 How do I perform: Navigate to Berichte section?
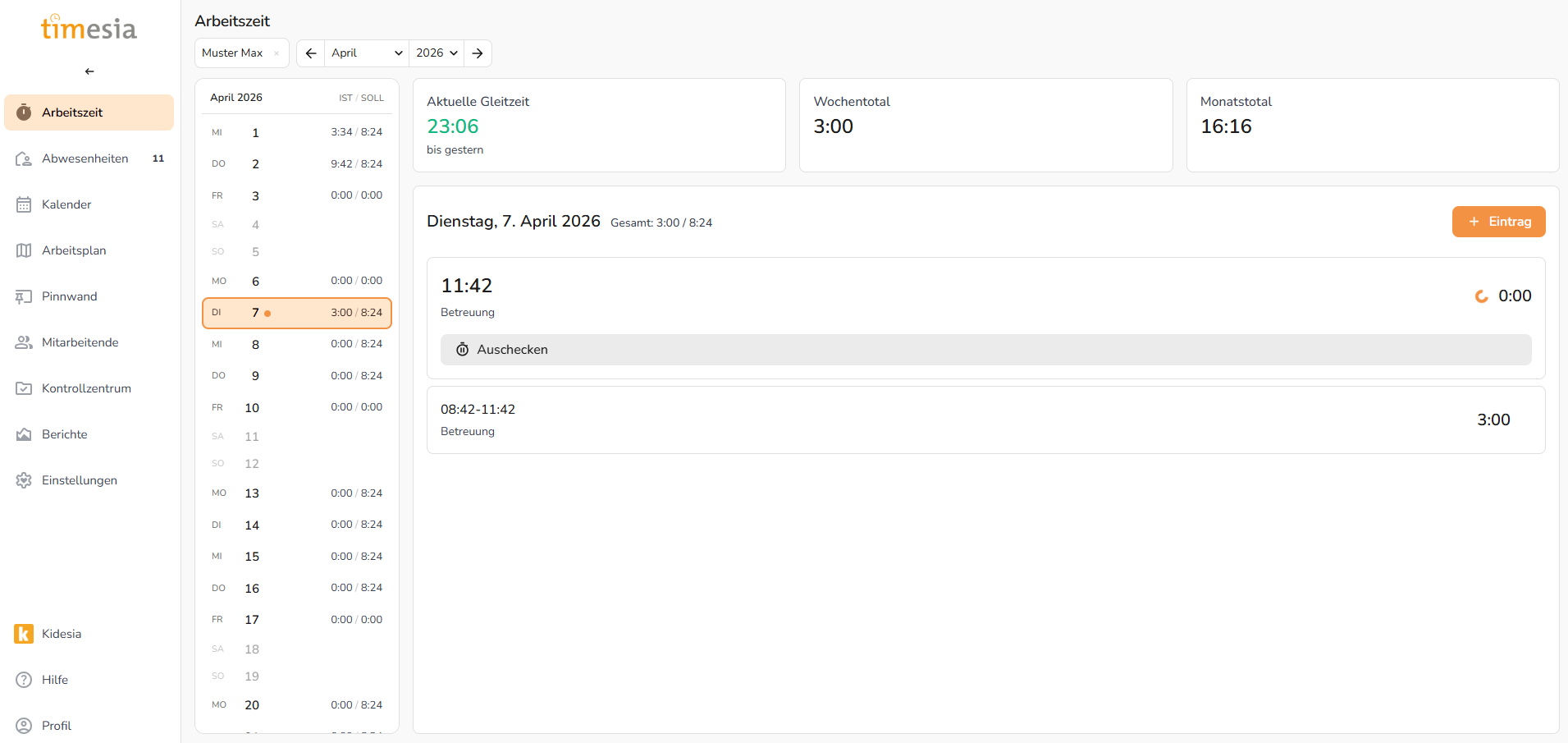click(65, 434)
